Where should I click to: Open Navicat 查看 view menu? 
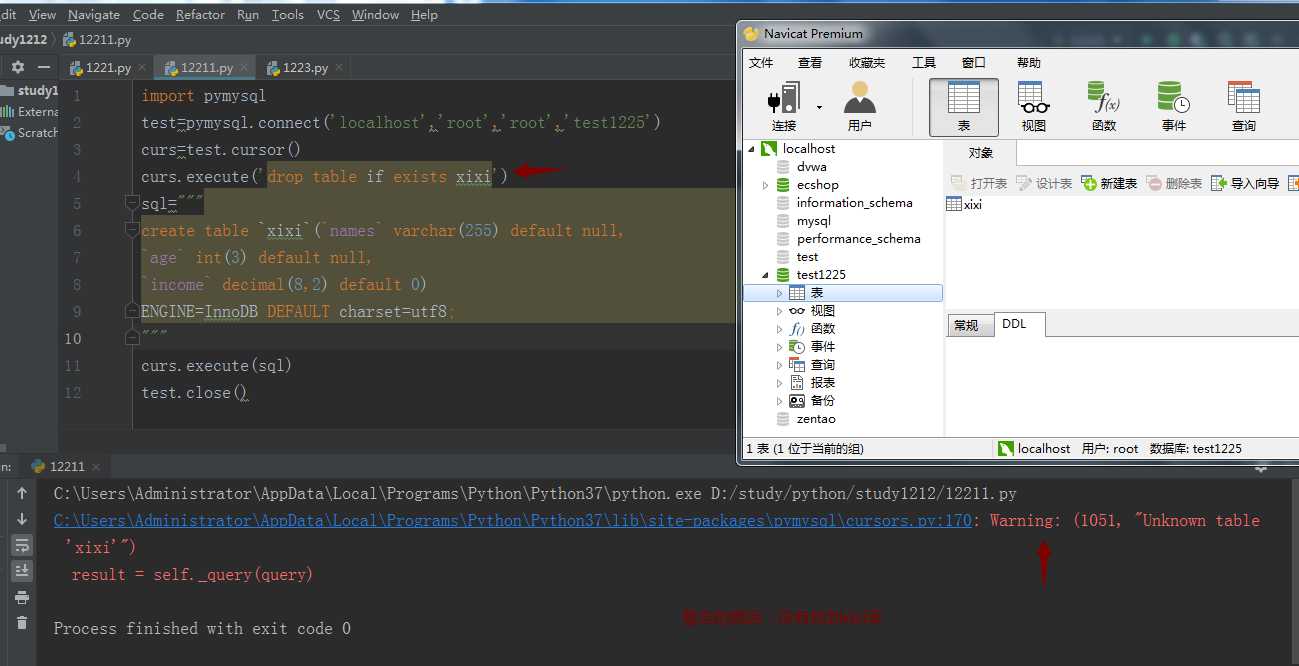pyautogui.click(x=810, y=62)
